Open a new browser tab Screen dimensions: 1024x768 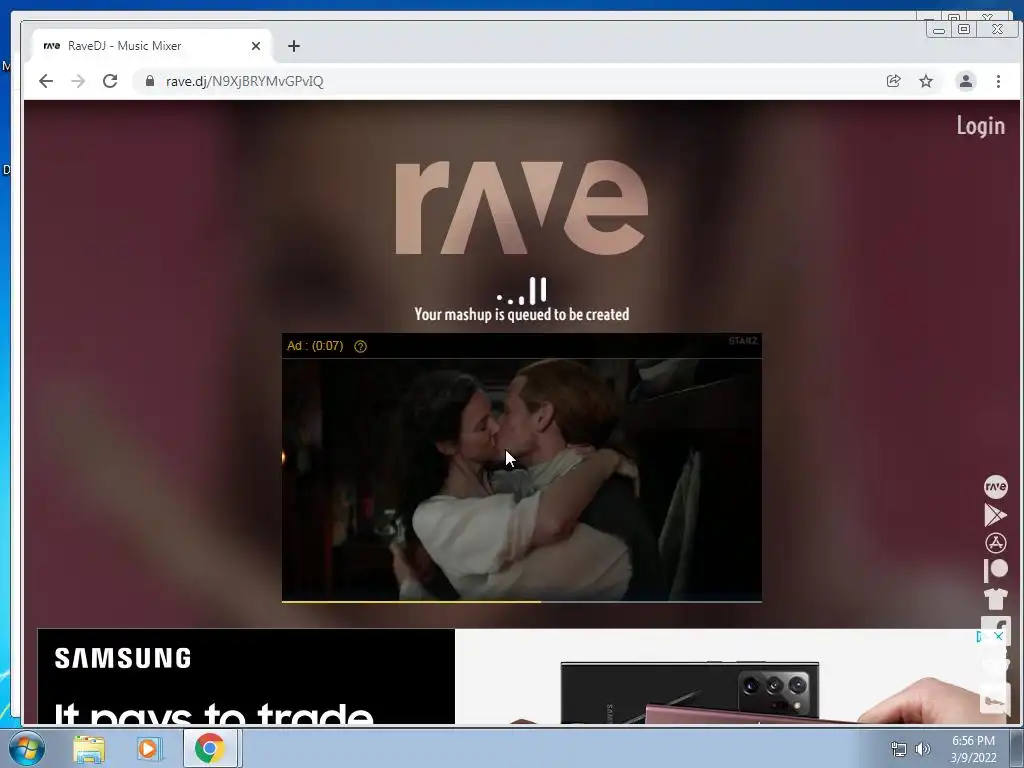coord(294,46)
